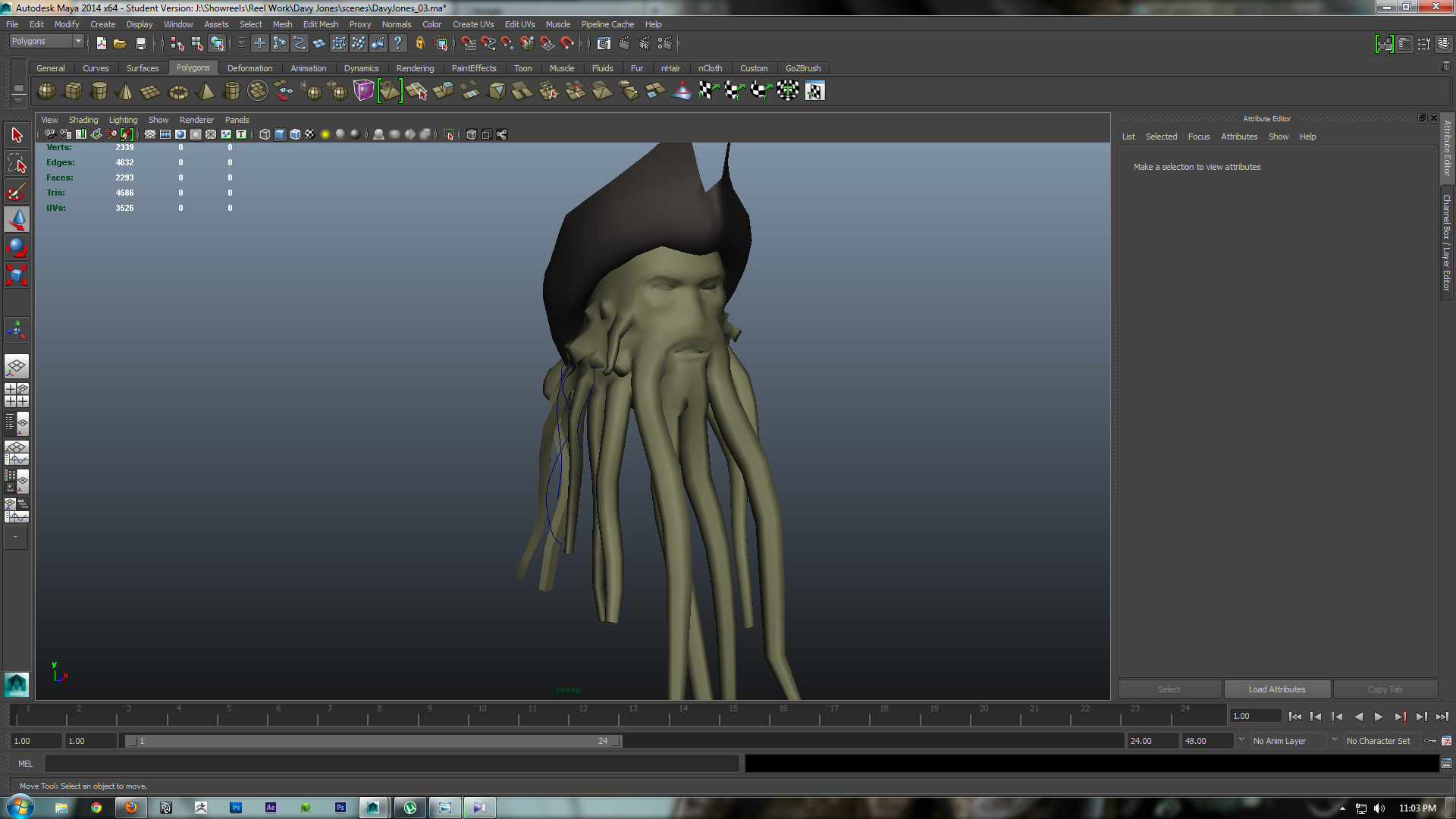Select the Scale tool red cube icon
The image size is (1456, 819).
(x=17, y=275)
